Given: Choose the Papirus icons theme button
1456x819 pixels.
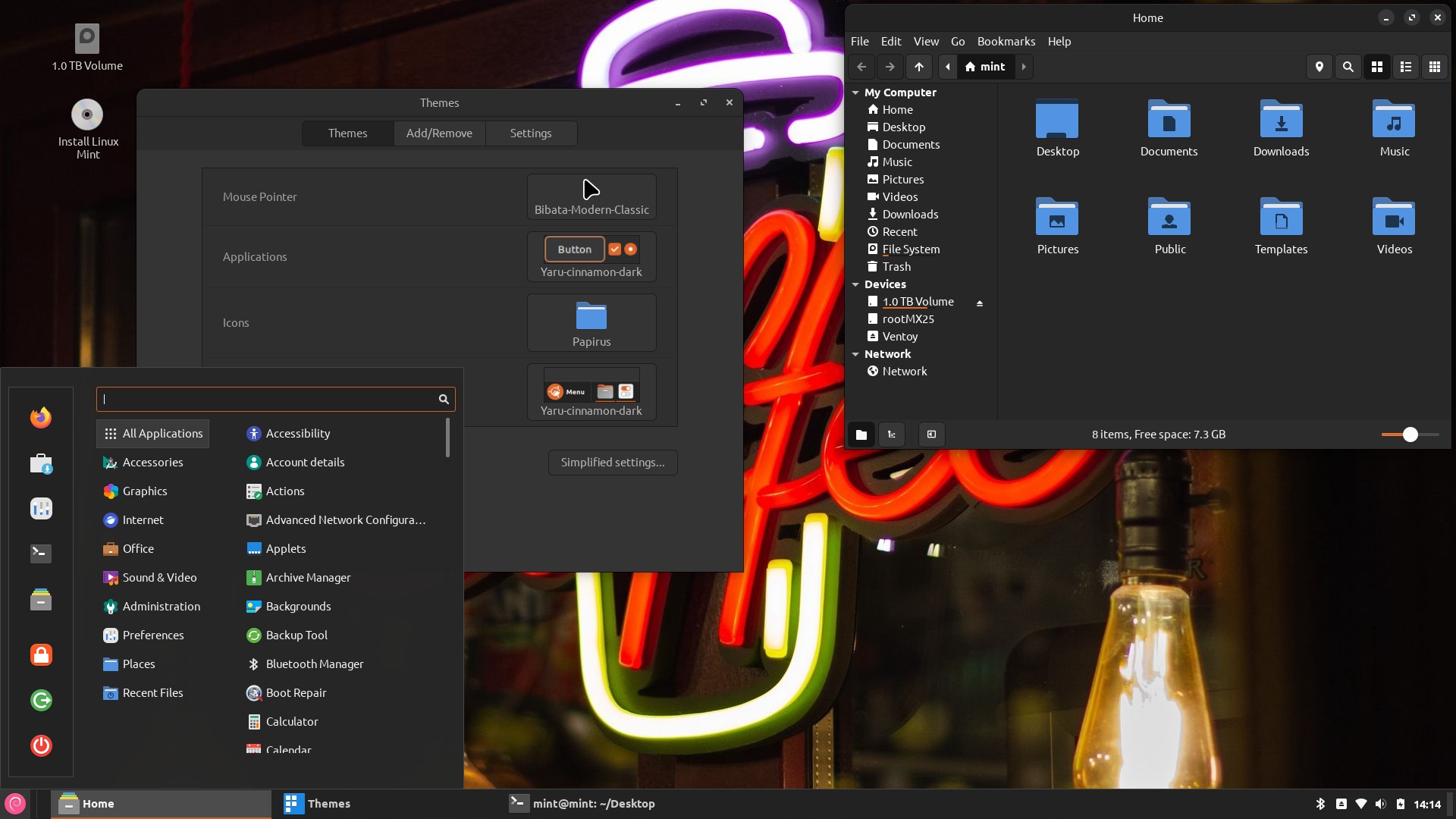Looking at the screenshot, I should [591, 323].
